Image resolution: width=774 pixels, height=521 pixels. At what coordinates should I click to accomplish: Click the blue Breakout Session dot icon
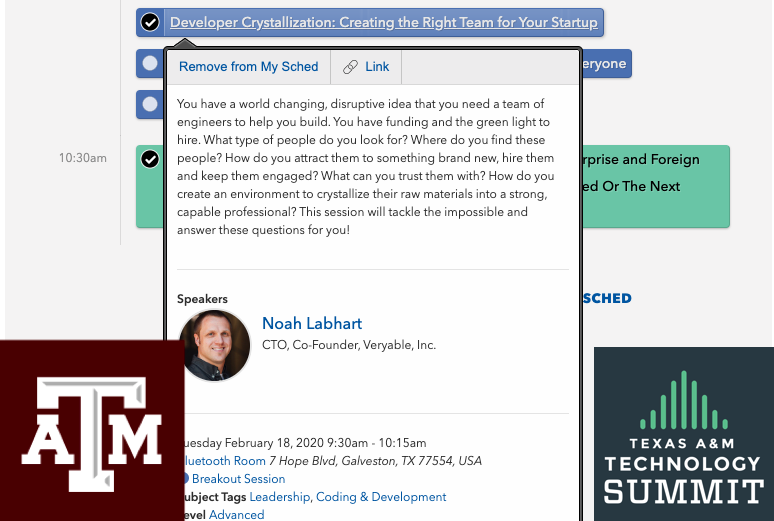186,479
